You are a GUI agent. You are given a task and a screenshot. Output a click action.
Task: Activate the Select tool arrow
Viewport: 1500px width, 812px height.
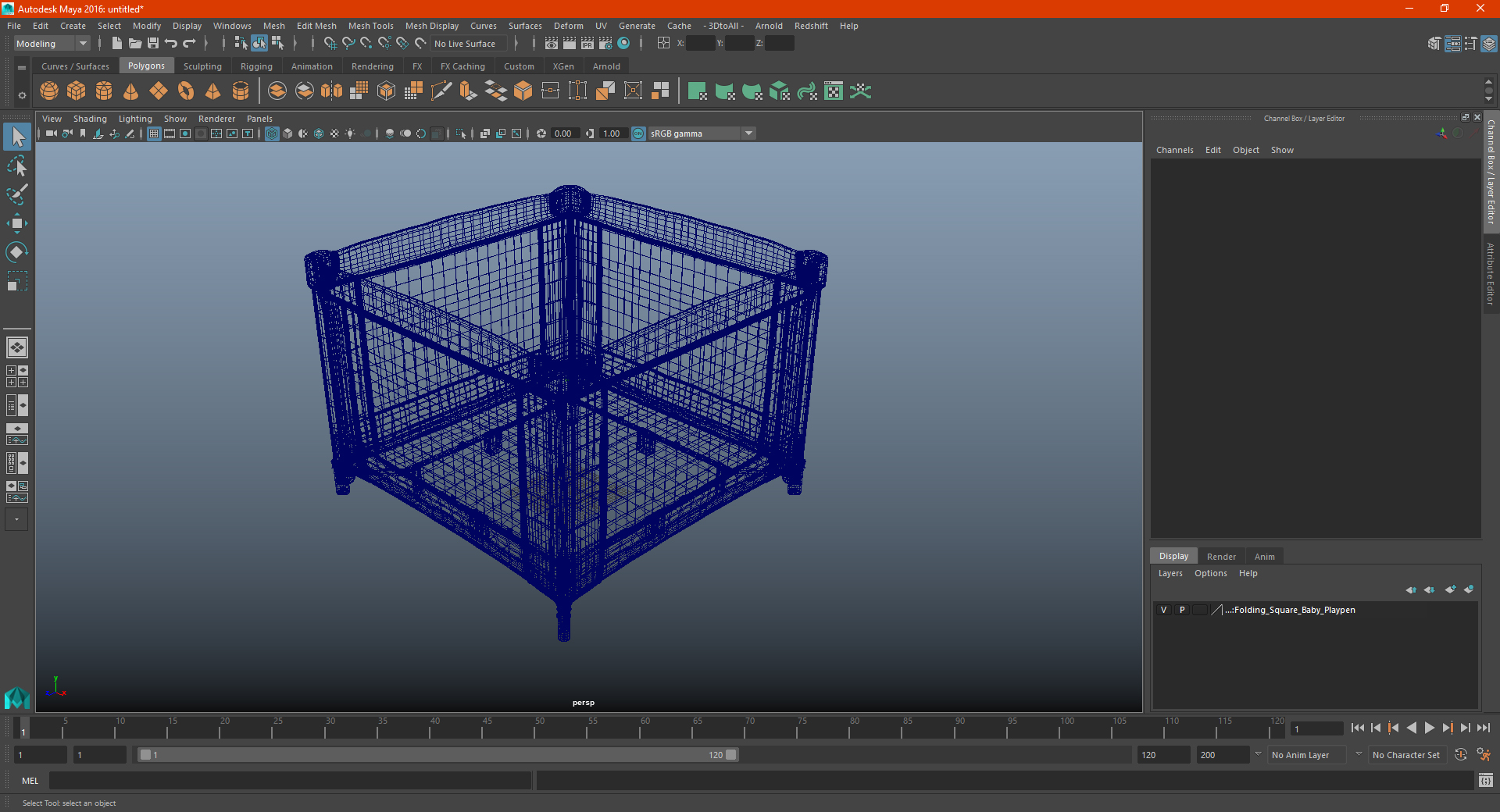coord(17,137)
